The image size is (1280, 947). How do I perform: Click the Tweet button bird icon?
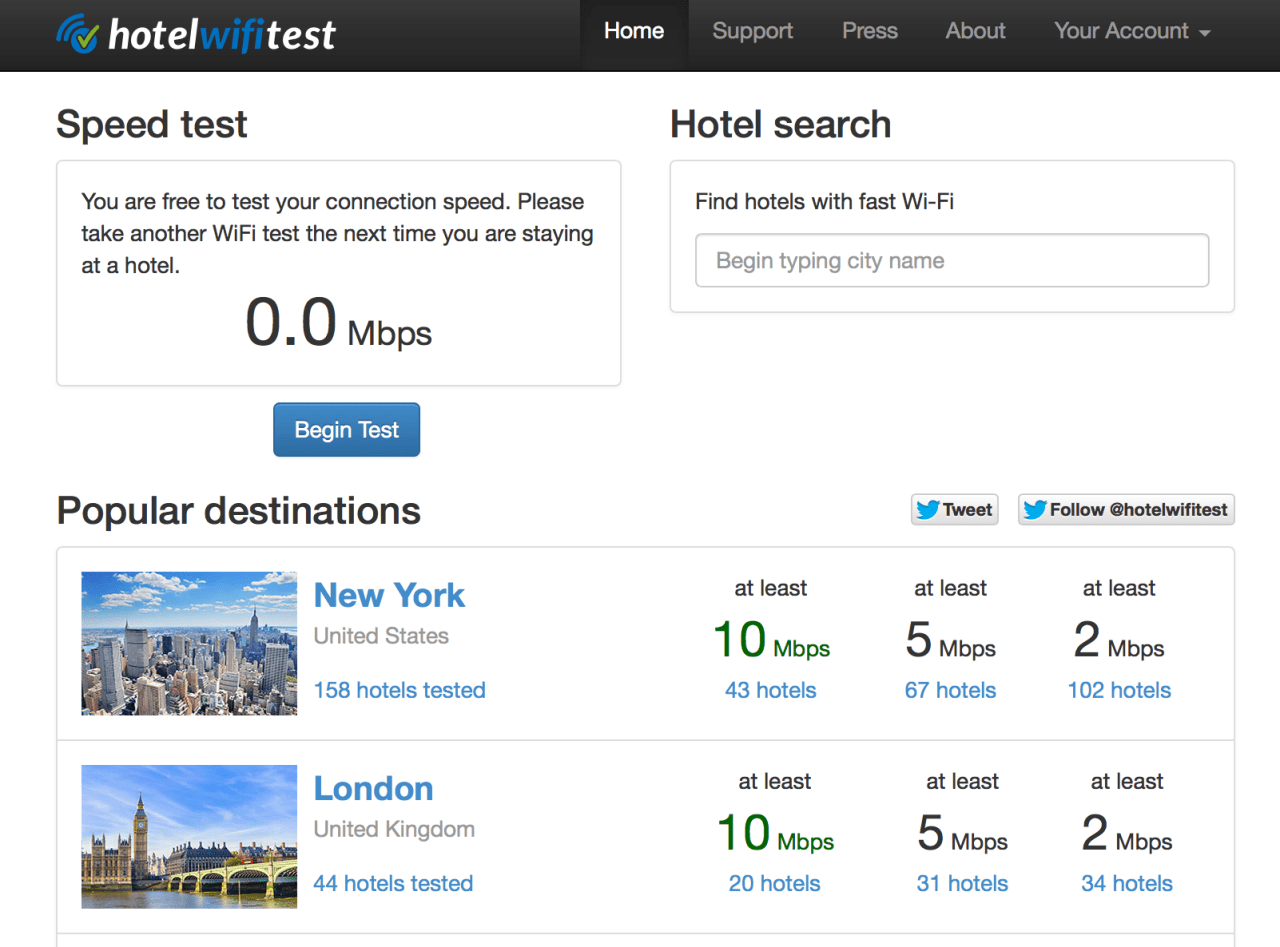(x=927, y=510)
